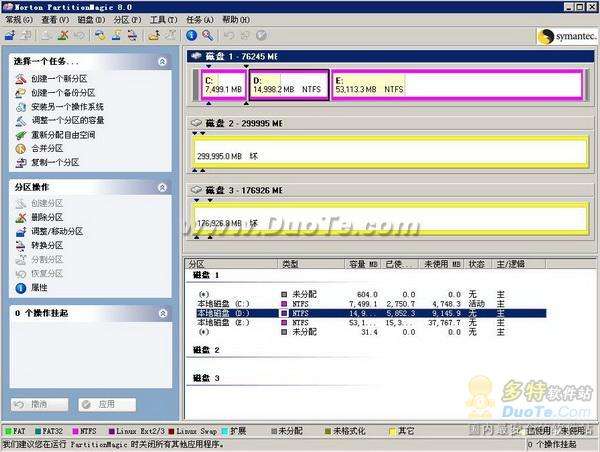Image resolution: width=600 pixels, height=452 pixels.
Task: Open the 磁盘(D) menu
Action: (91, 20)
